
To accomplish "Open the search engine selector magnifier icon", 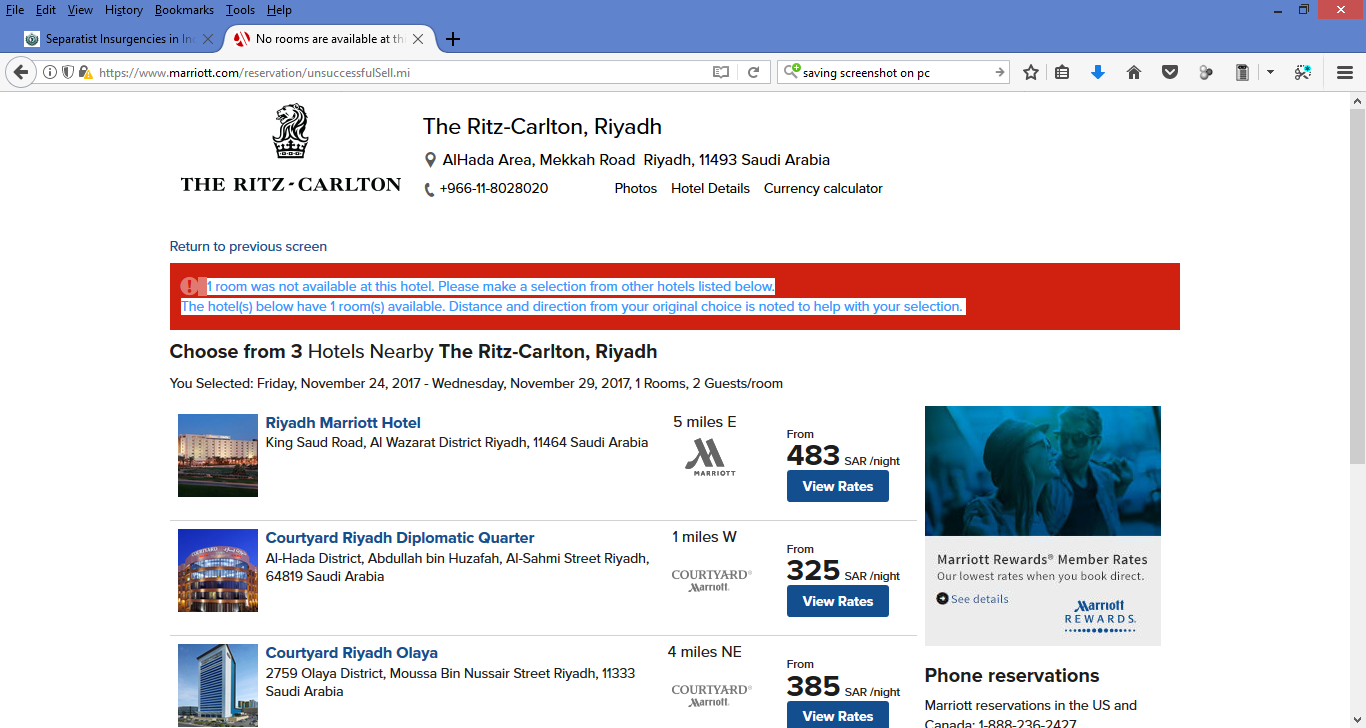I will [x=791, y=72].
